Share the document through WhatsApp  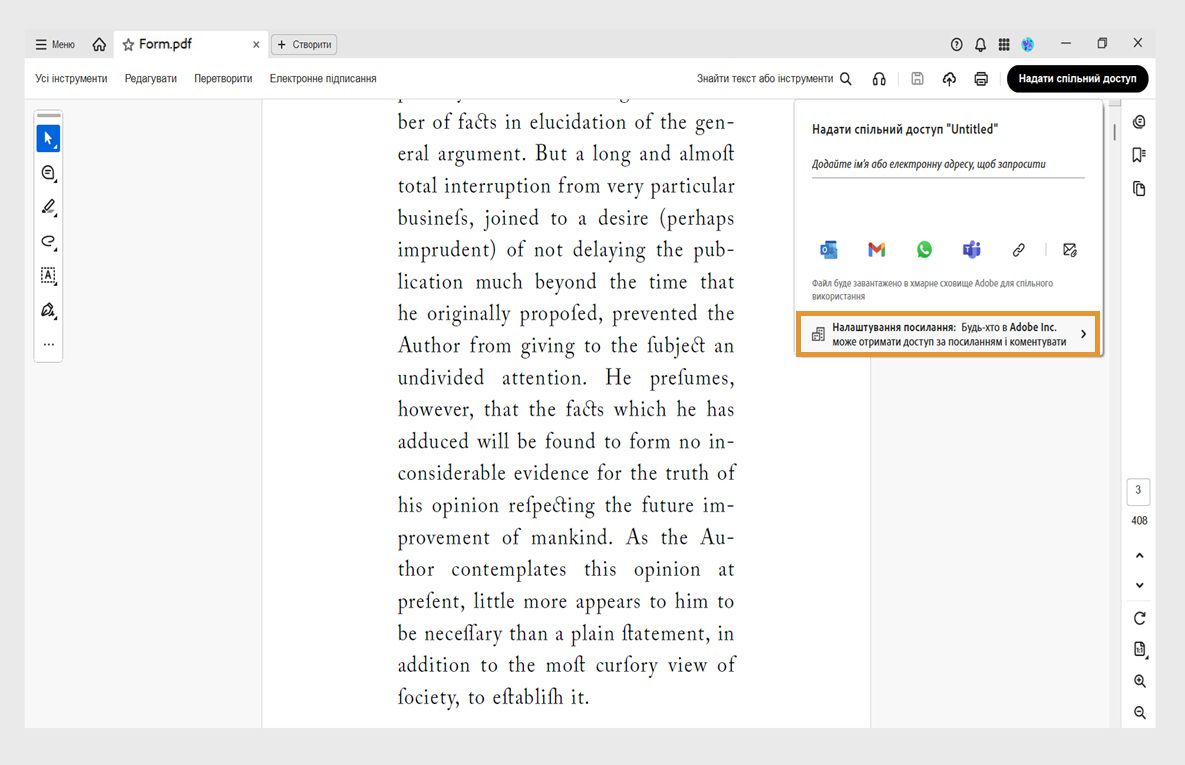click(x=923, y=250)
